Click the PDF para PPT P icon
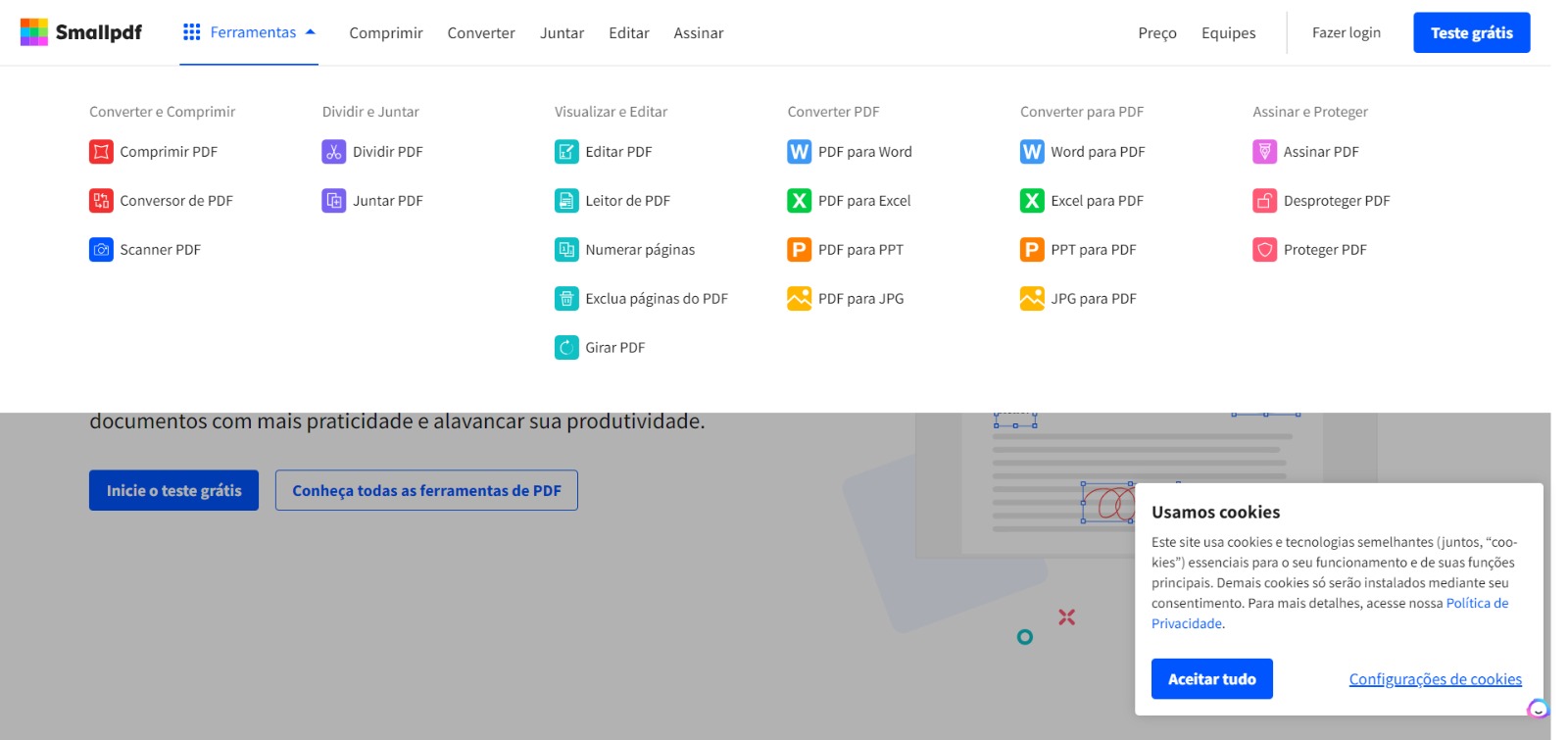 coord(800,250)
